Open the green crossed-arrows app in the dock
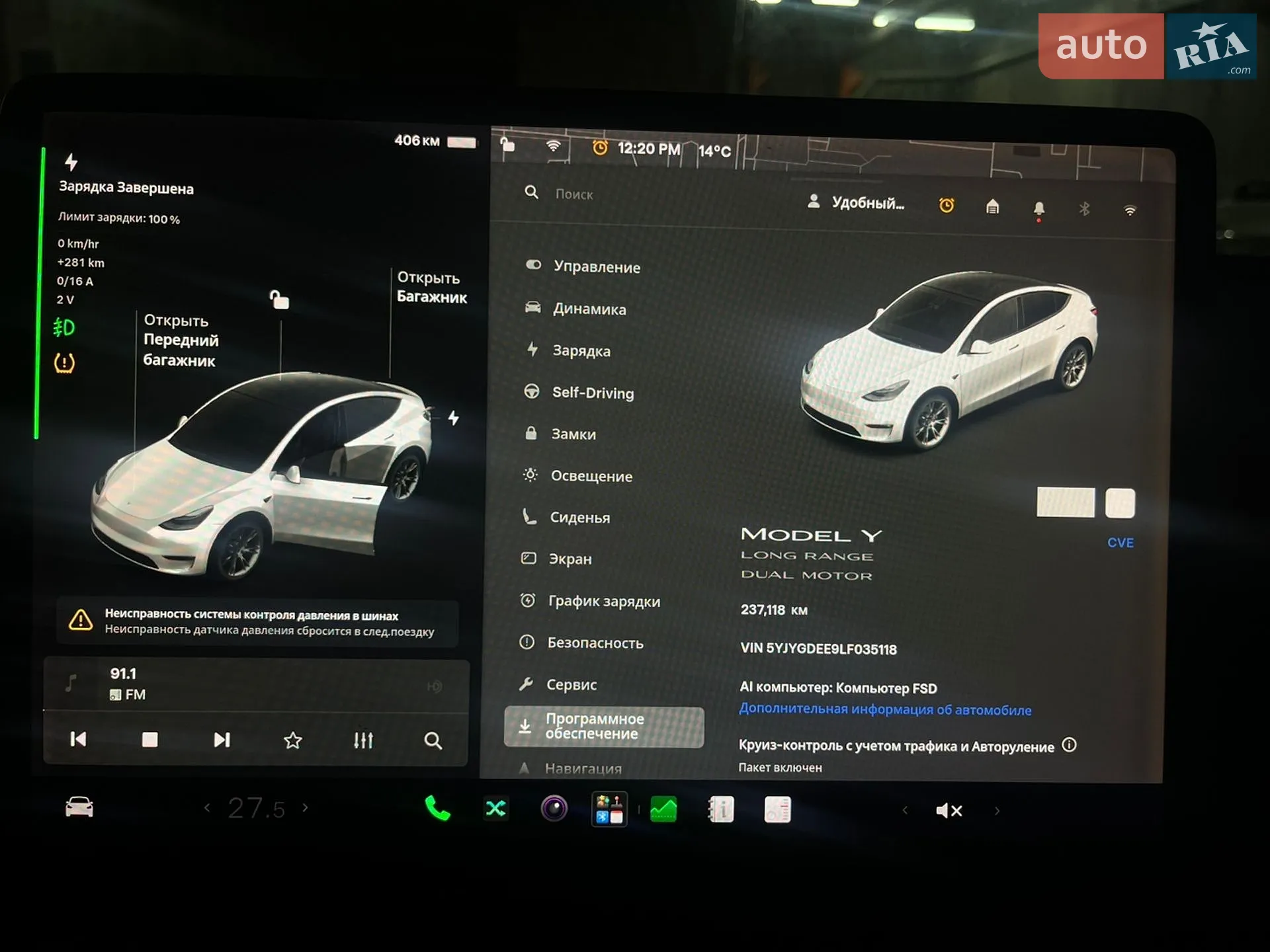Screen dimensions: 1270x952 point(495,808)
